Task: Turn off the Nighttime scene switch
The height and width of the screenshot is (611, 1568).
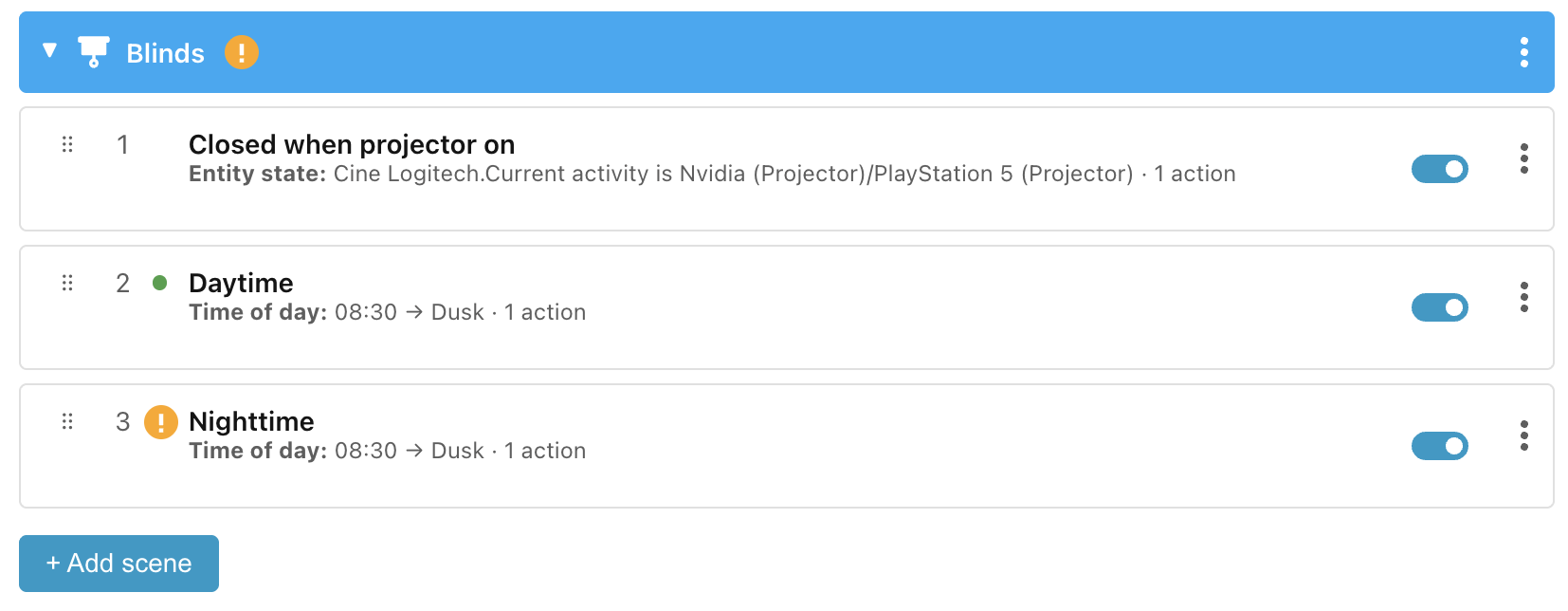Action: pyautogui.click(x=1440, y=446)
